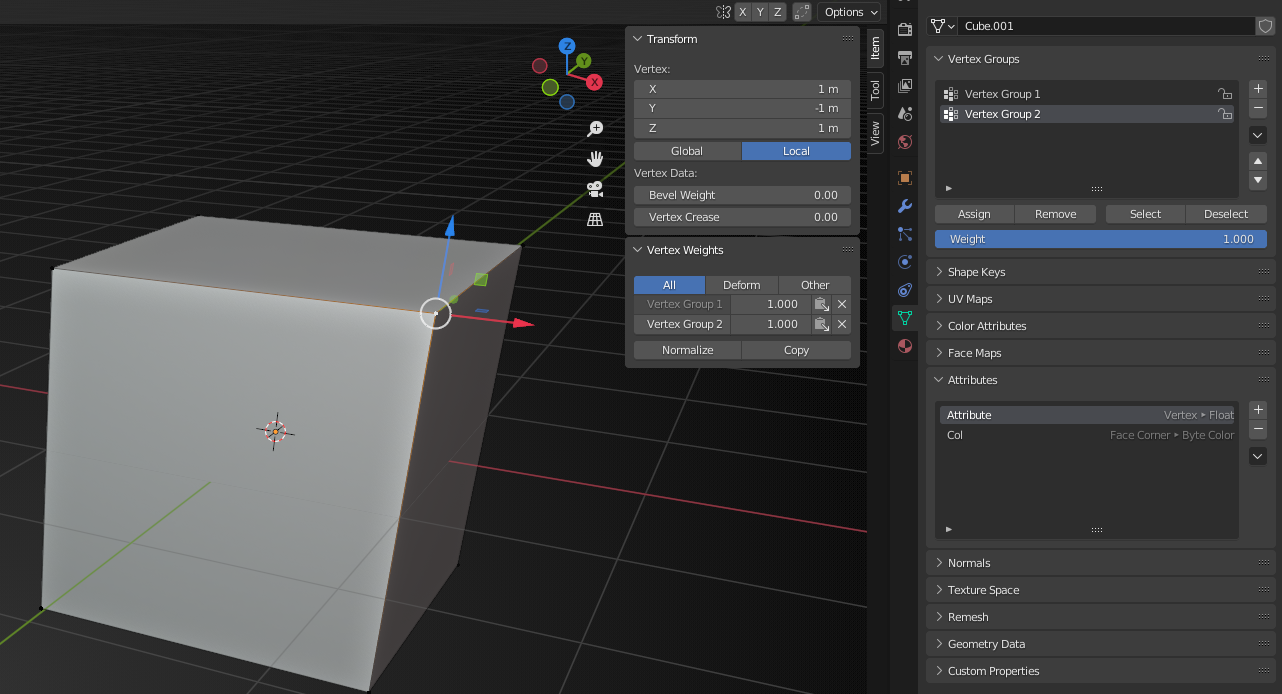Open the Options dropdown

point(850,12)
